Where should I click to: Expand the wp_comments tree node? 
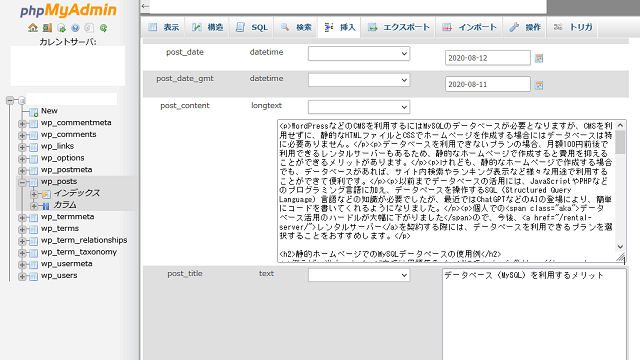[x=22, y=135]
